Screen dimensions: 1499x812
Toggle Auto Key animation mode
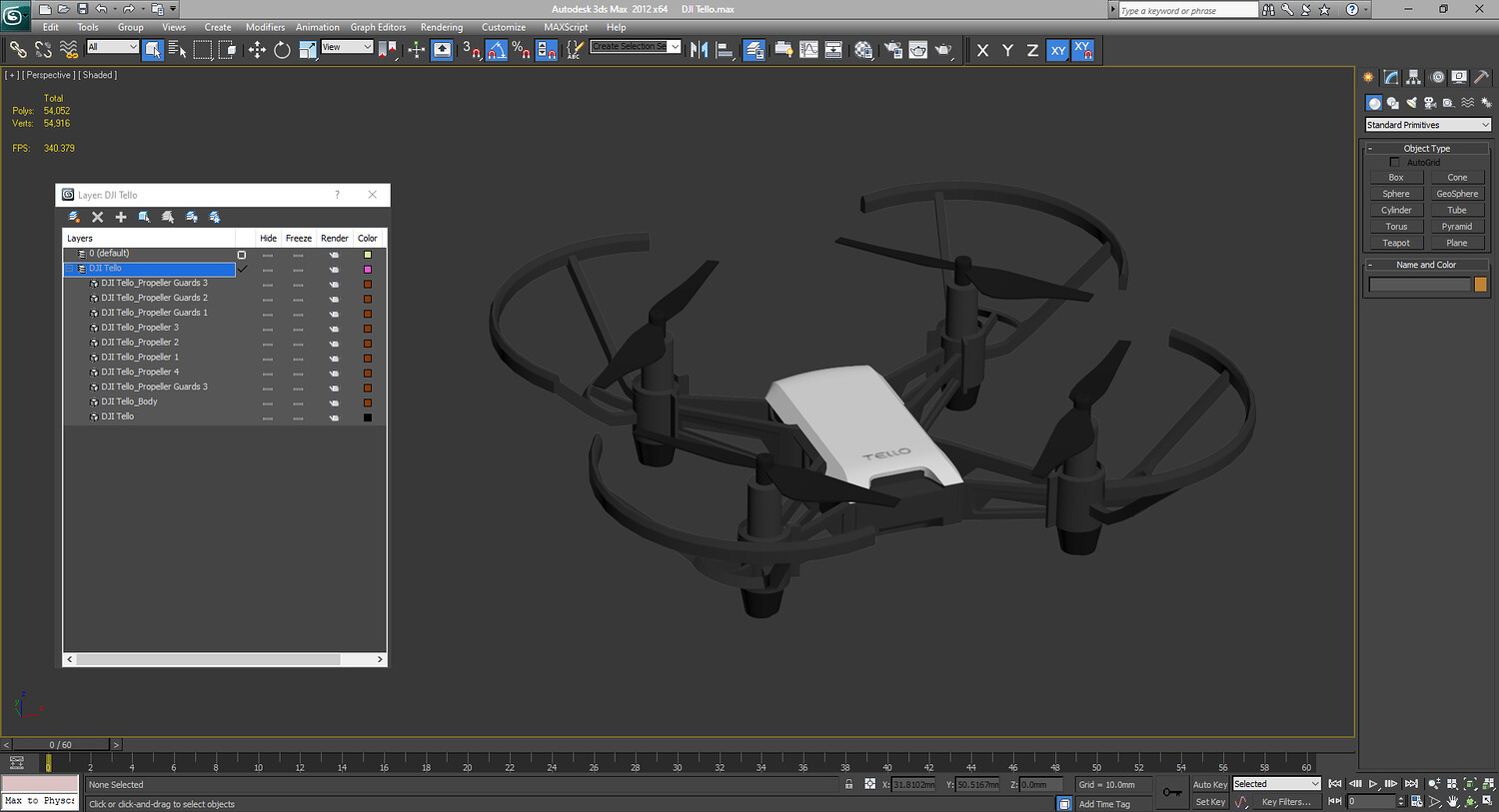(x=1209, y=785)
